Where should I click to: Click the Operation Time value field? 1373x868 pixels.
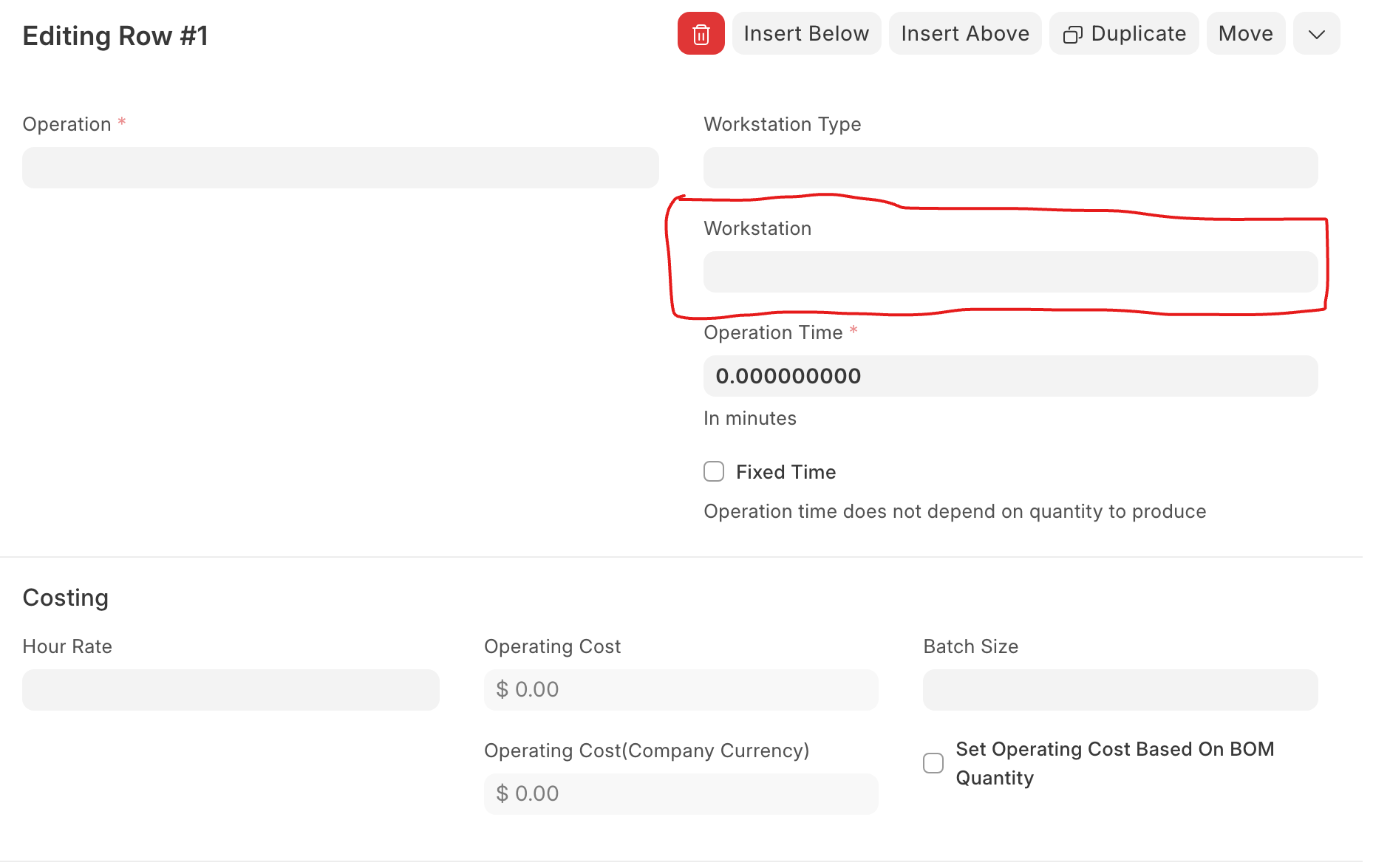click(x=1010, y=376)
